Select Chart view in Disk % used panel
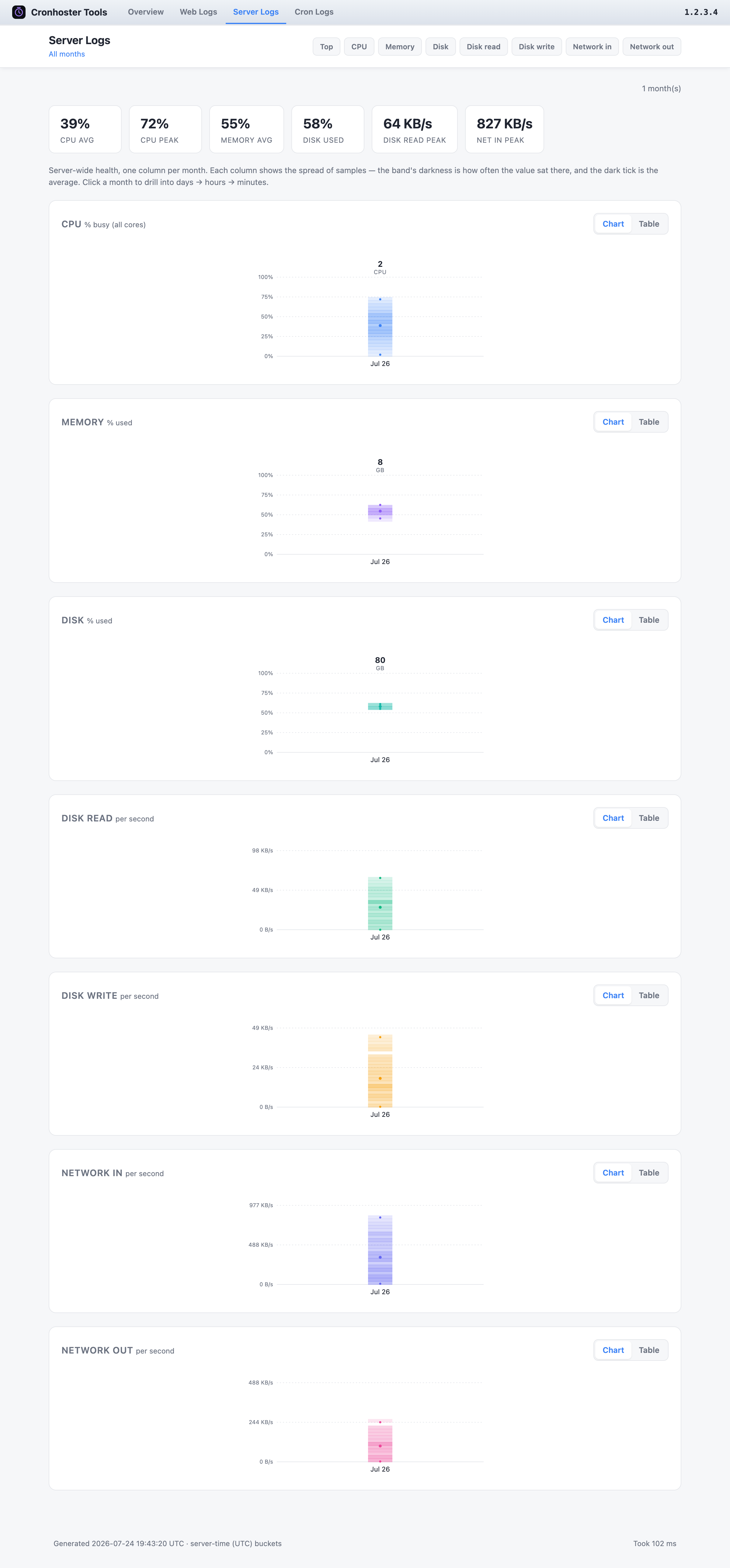 [613, 620]
